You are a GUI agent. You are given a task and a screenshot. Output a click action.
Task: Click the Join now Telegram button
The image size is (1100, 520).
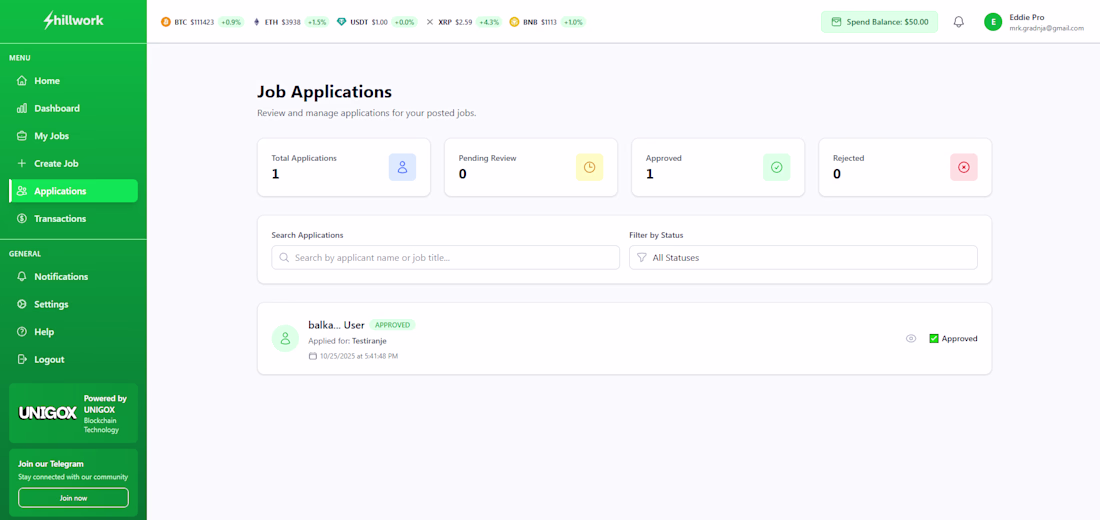73,498
